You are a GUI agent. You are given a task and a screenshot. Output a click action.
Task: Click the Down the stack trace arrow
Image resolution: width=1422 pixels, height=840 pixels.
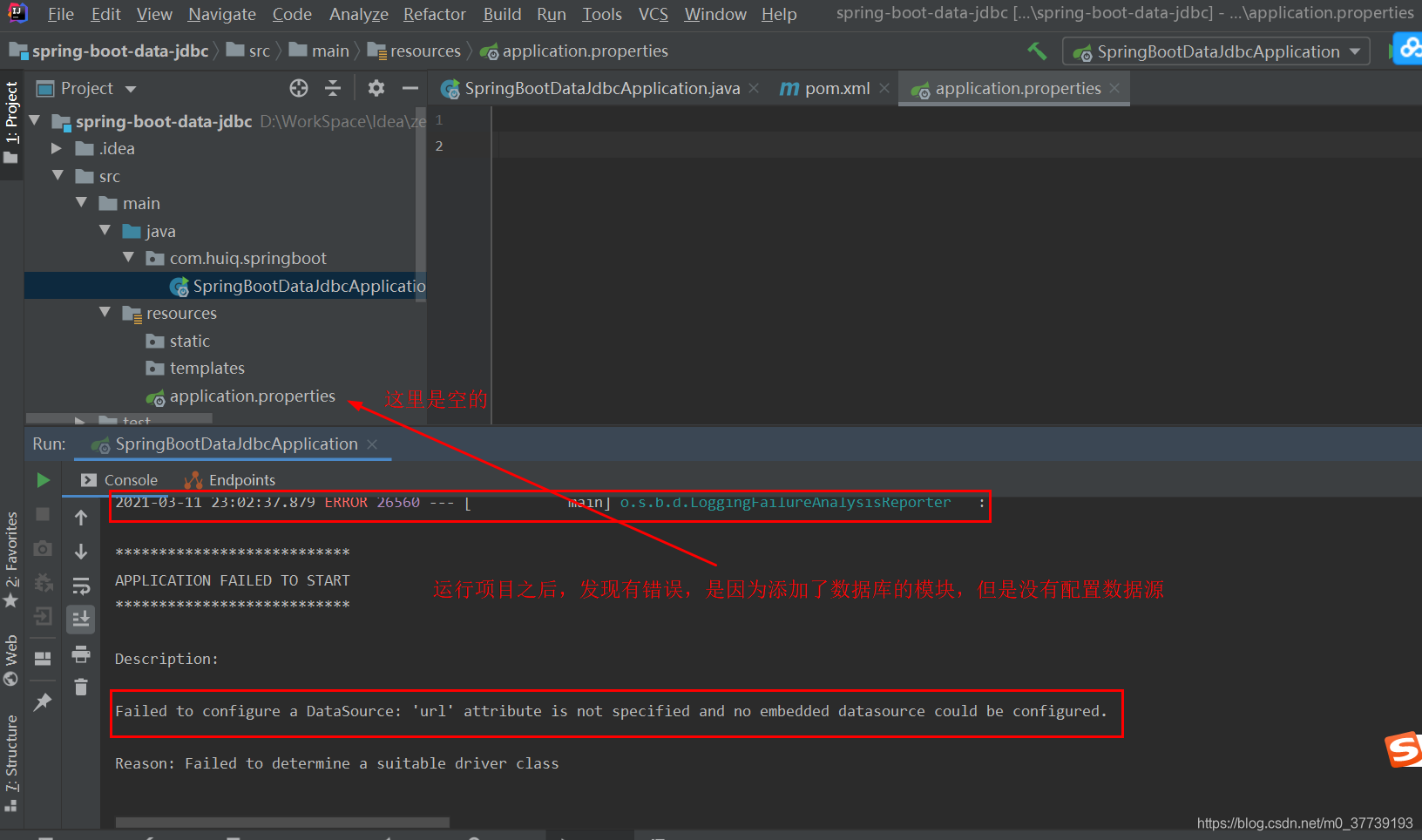81,552
